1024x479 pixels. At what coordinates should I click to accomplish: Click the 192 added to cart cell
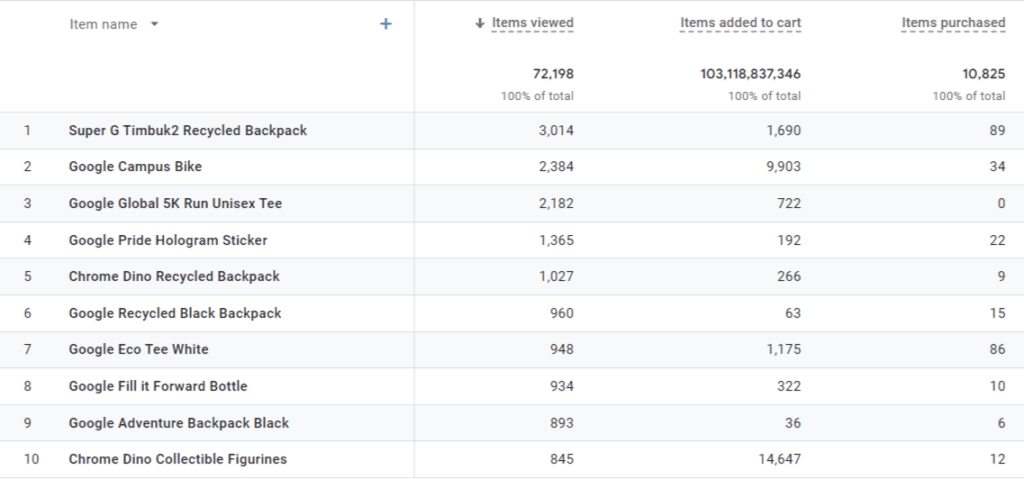pos(789,240)
